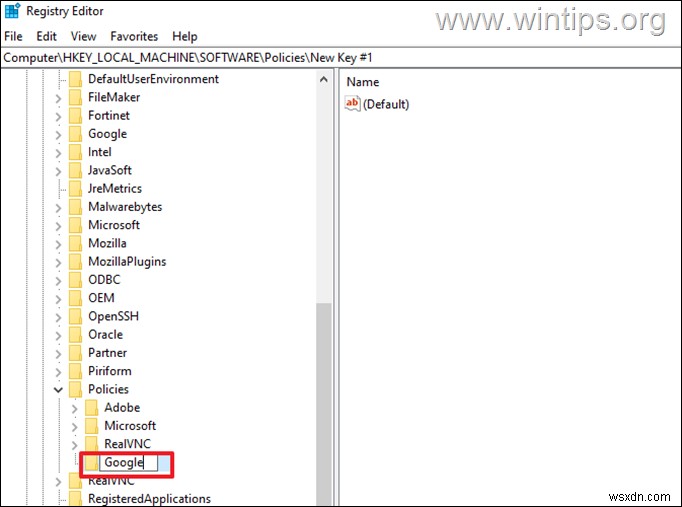
Task: Expand the Malwarebytes key
Action: (x=58, y=208)
